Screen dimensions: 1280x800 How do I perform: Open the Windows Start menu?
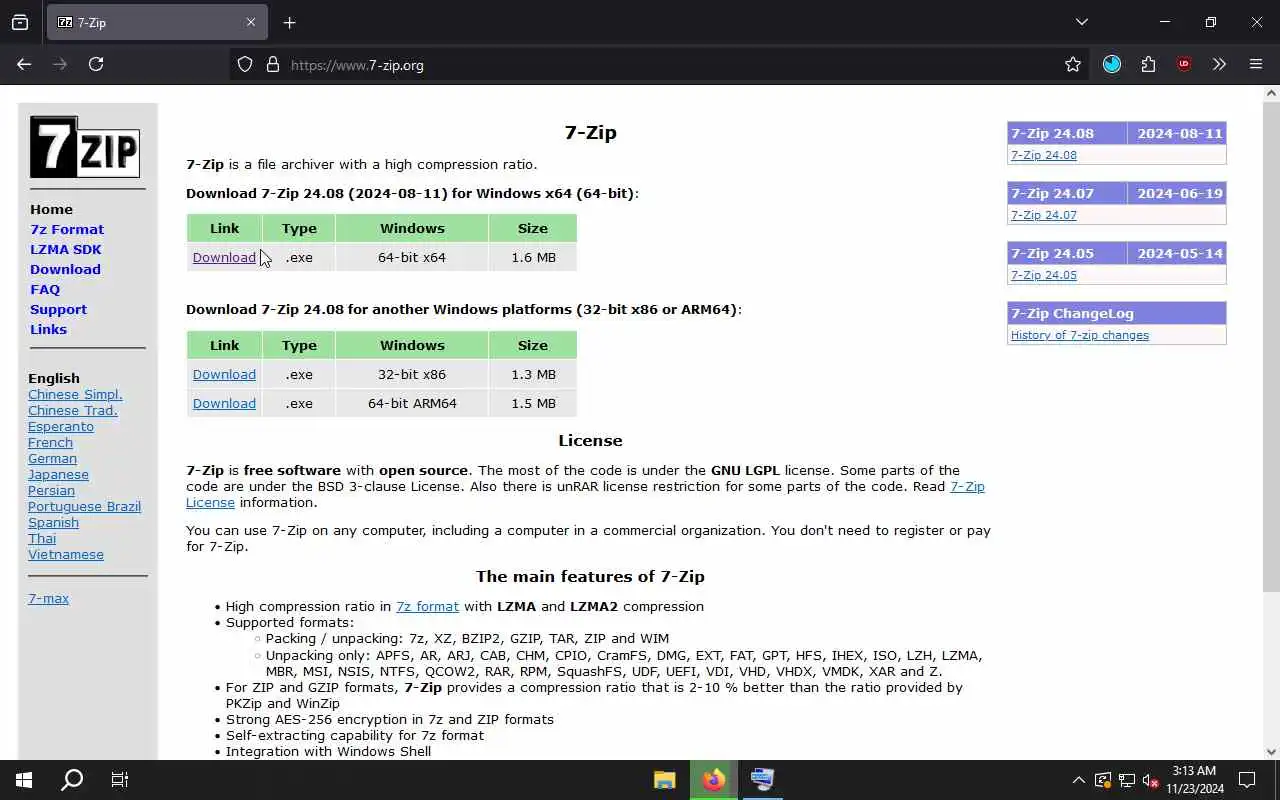pyautogui.click(x=24, y=780)
